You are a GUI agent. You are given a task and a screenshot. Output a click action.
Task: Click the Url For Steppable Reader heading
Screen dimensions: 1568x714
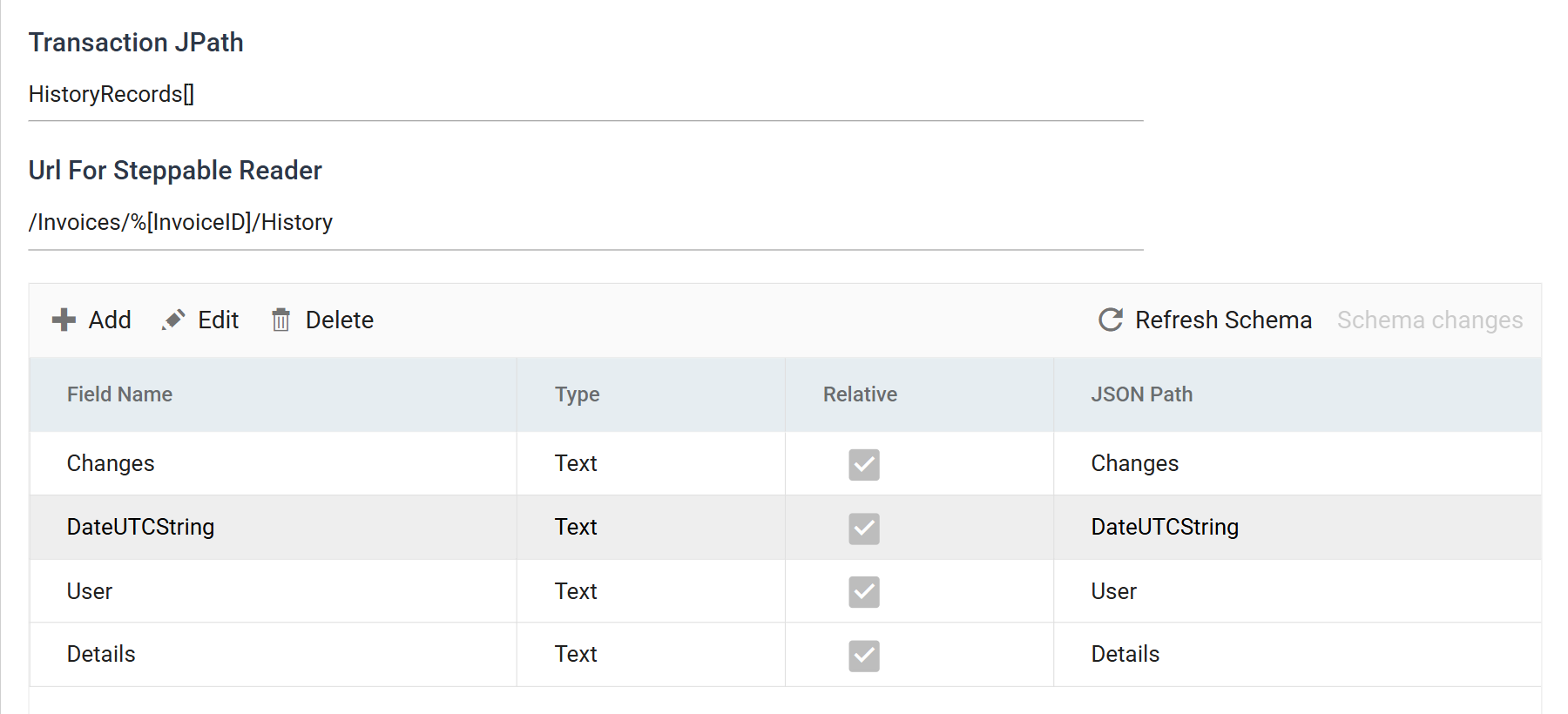coord(175,170)
